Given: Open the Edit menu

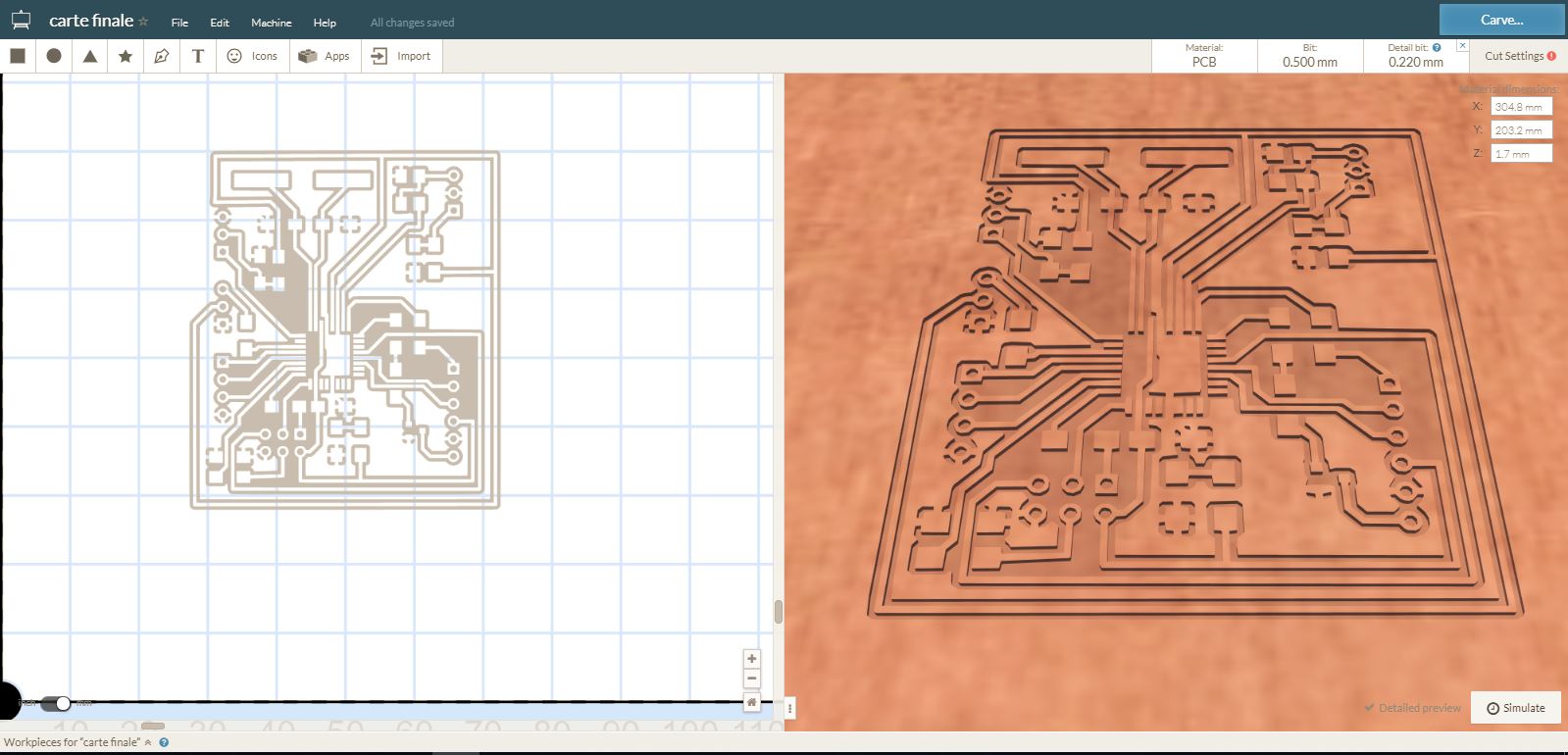Looking at the screenshot, I should (220, 23).
